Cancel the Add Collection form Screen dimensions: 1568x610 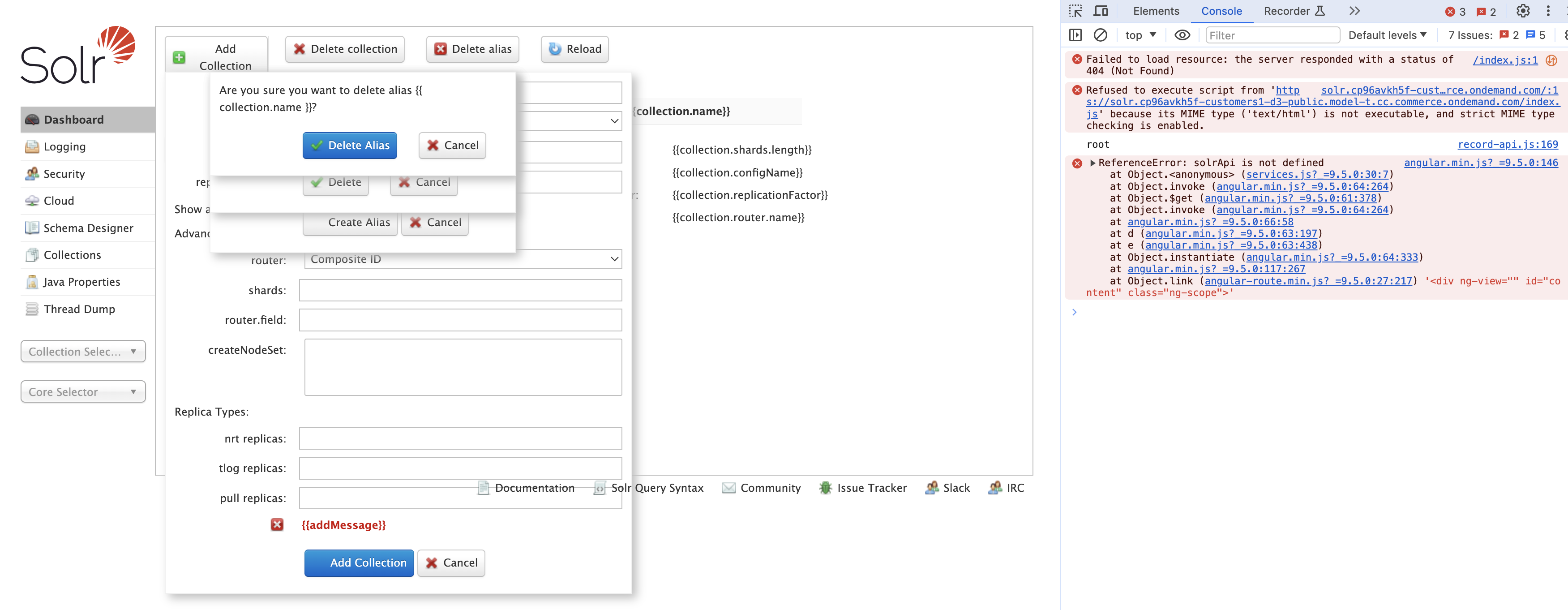pyautogui.click(x=451, y=563)
